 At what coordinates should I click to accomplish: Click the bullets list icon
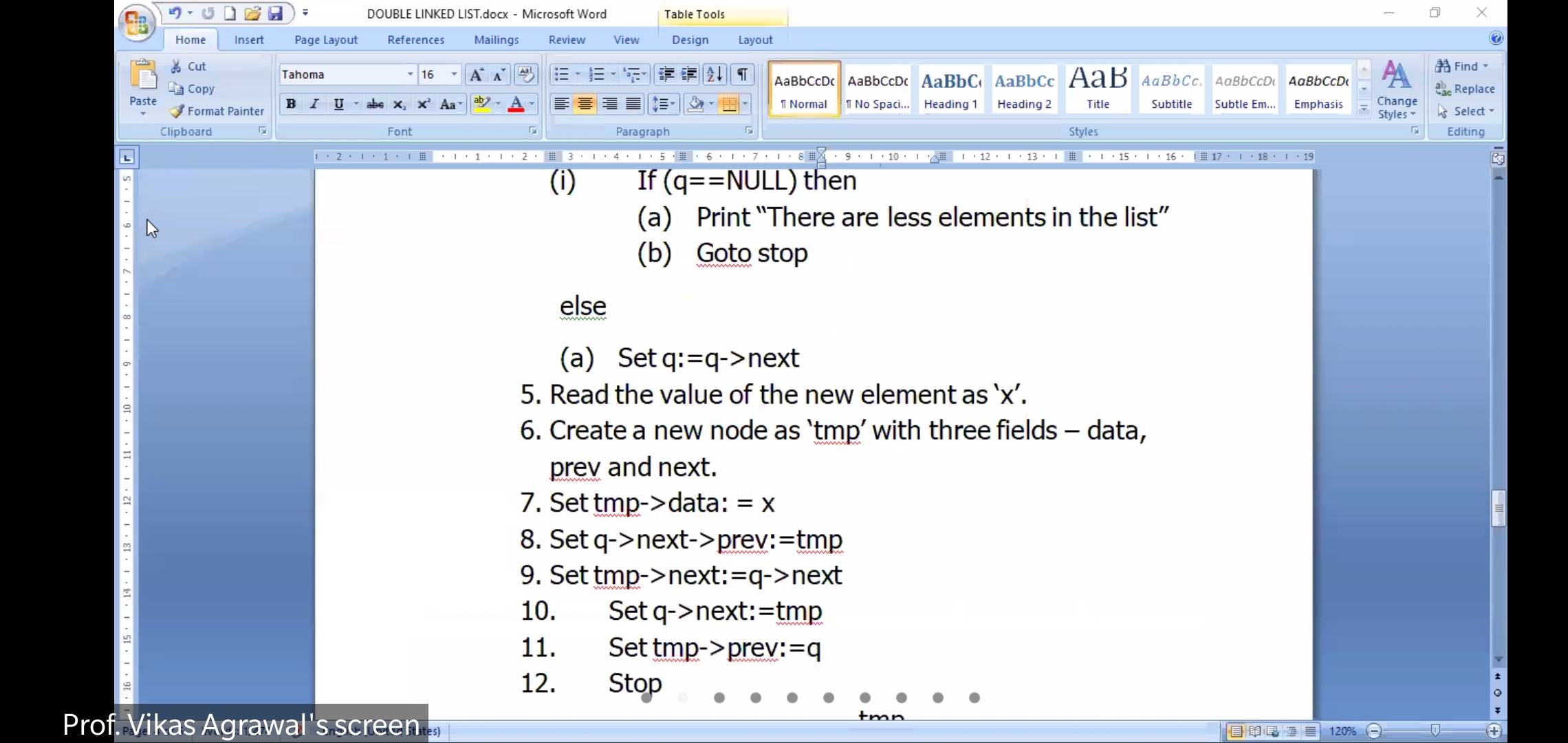coord(562,74)
